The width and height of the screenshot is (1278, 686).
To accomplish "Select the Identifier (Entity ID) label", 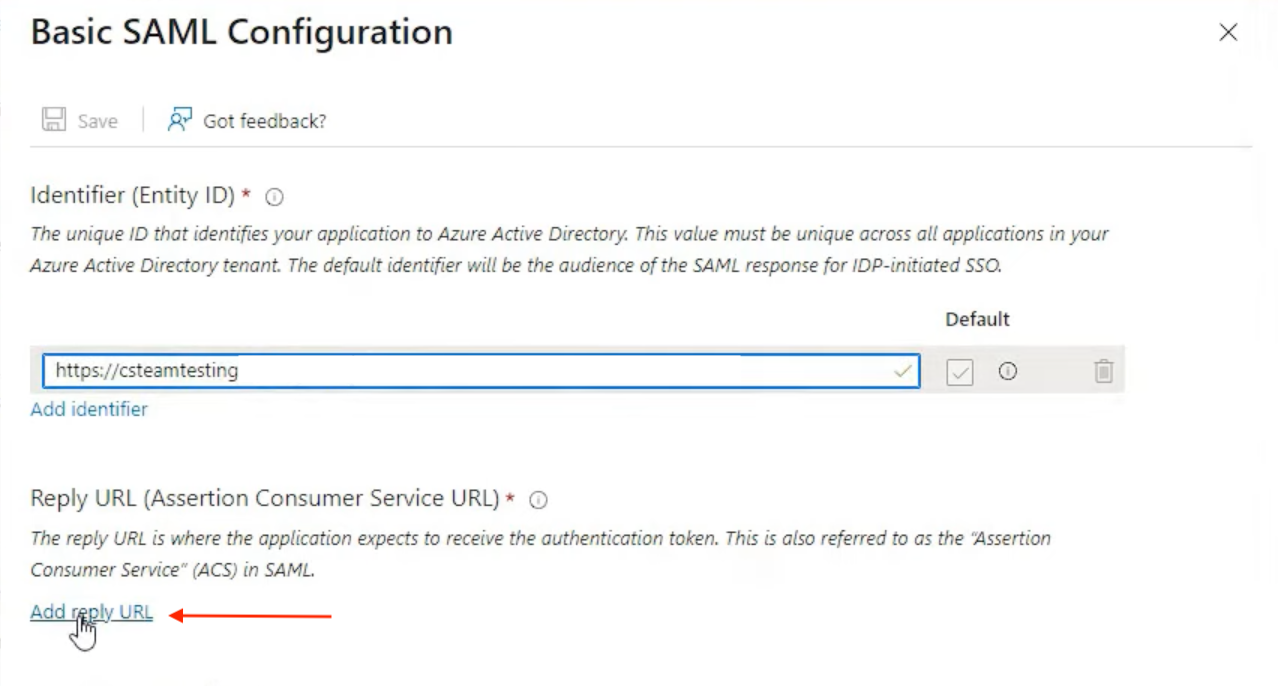I will click(132, 196).
